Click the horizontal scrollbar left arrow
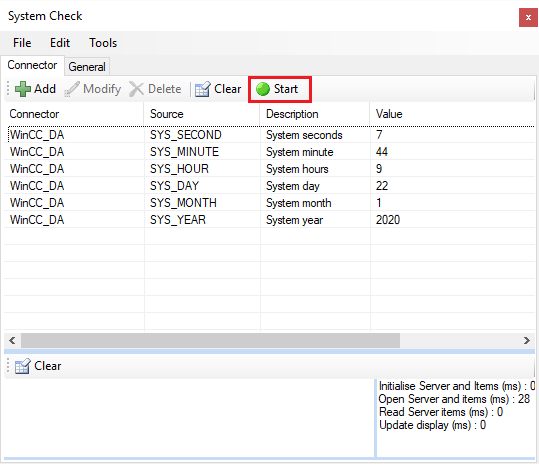The width and height of the screenshot is (539, 465). click(12, 341)
